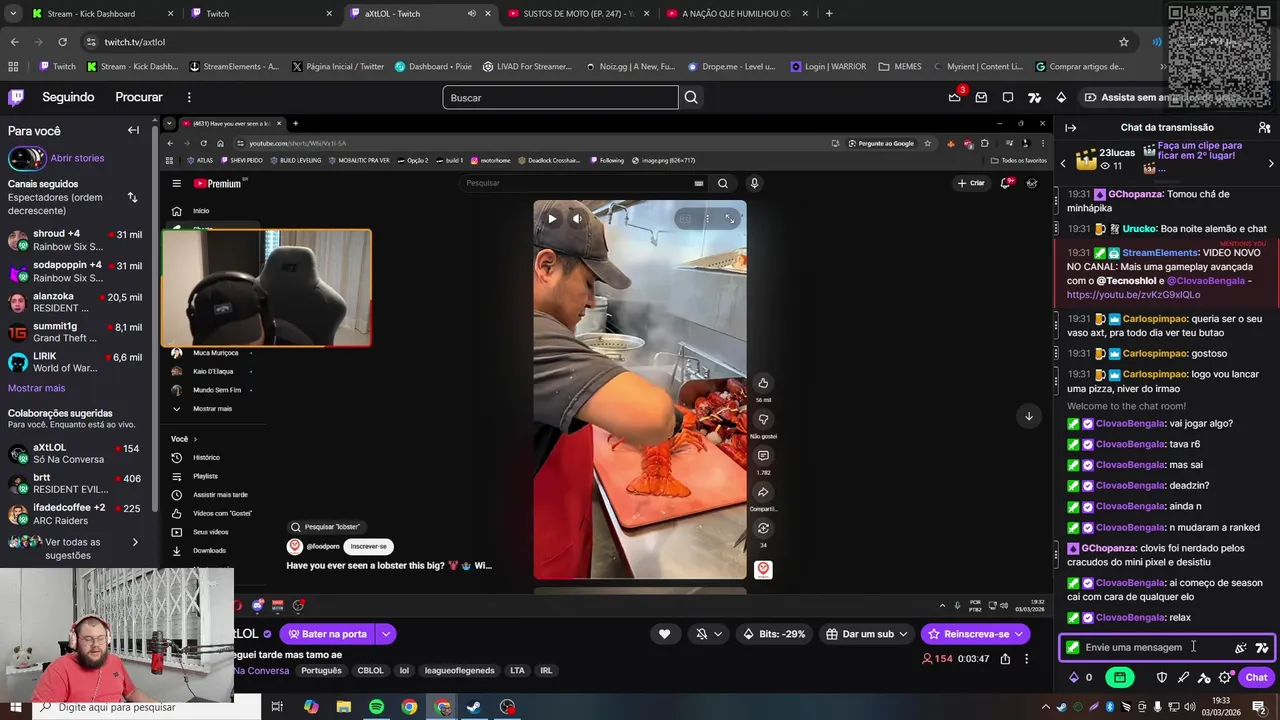The height and width of the screenshot is (720, 1280).
Task: Click the Português stream tag
Action: point(321,671)
